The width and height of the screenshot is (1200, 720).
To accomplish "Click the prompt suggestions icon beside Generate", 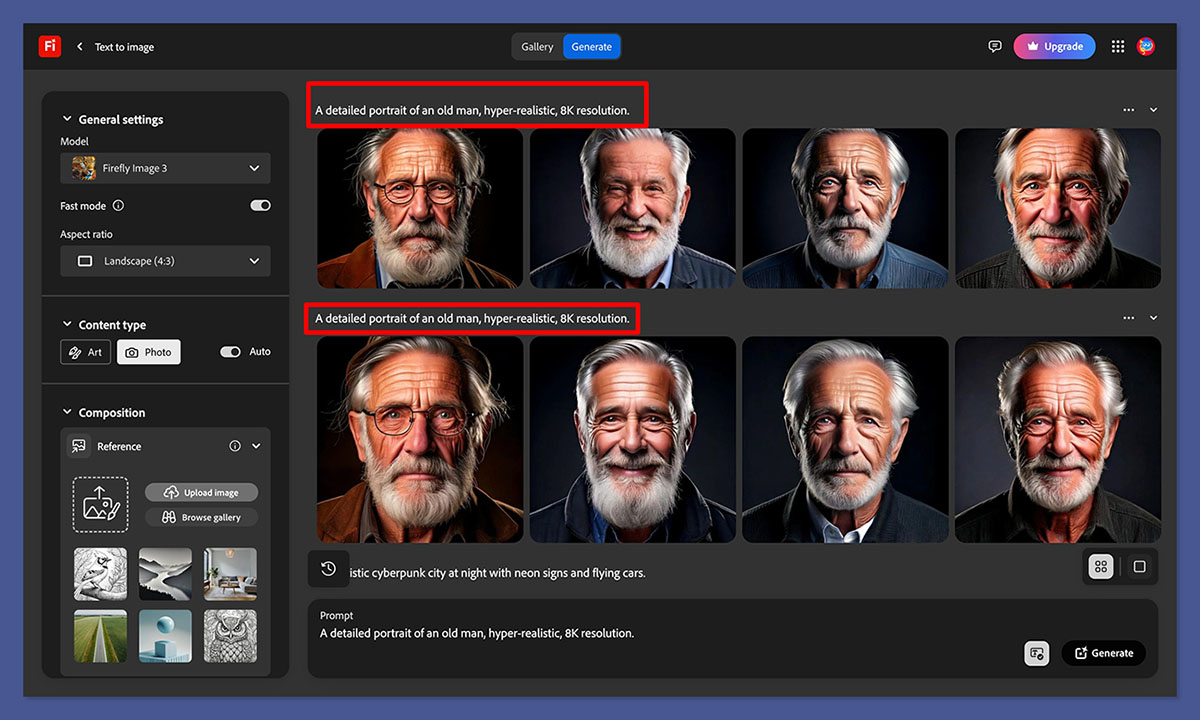I will [x=1037, y=653].
